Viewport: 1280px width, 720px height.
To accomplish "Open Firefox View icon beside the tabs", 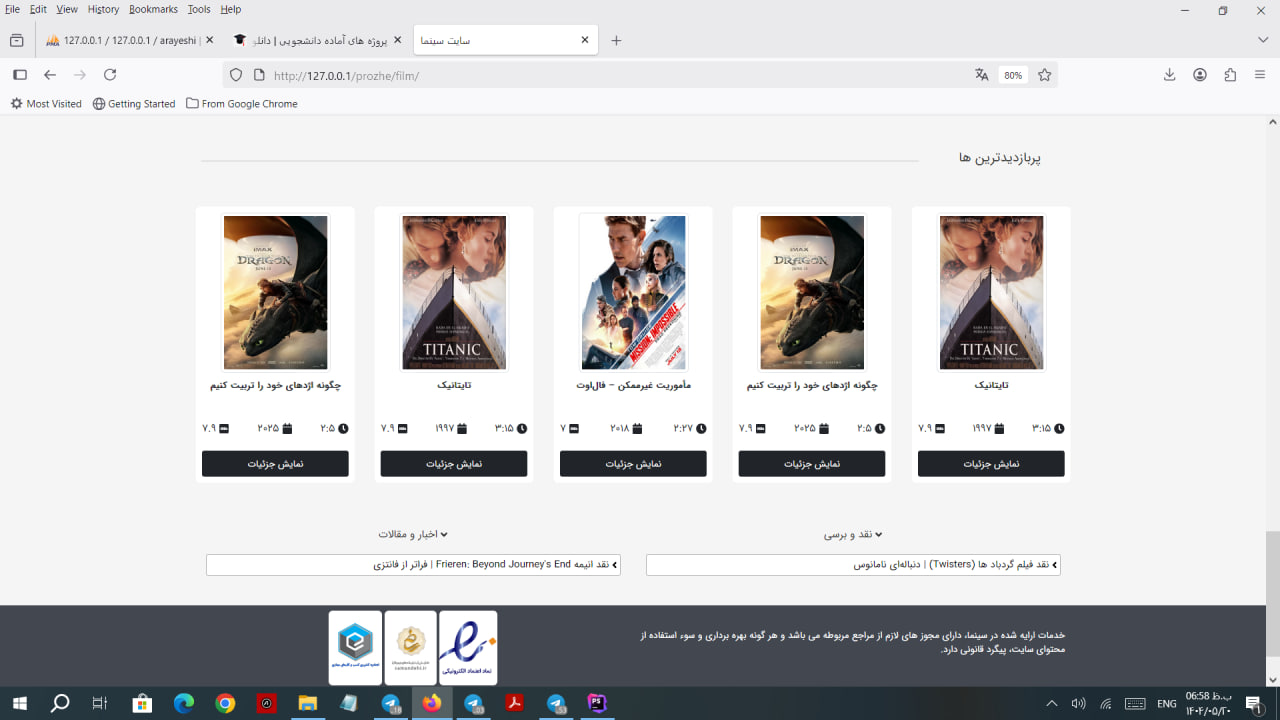I will pyautogui.click(x=16, y=40).
